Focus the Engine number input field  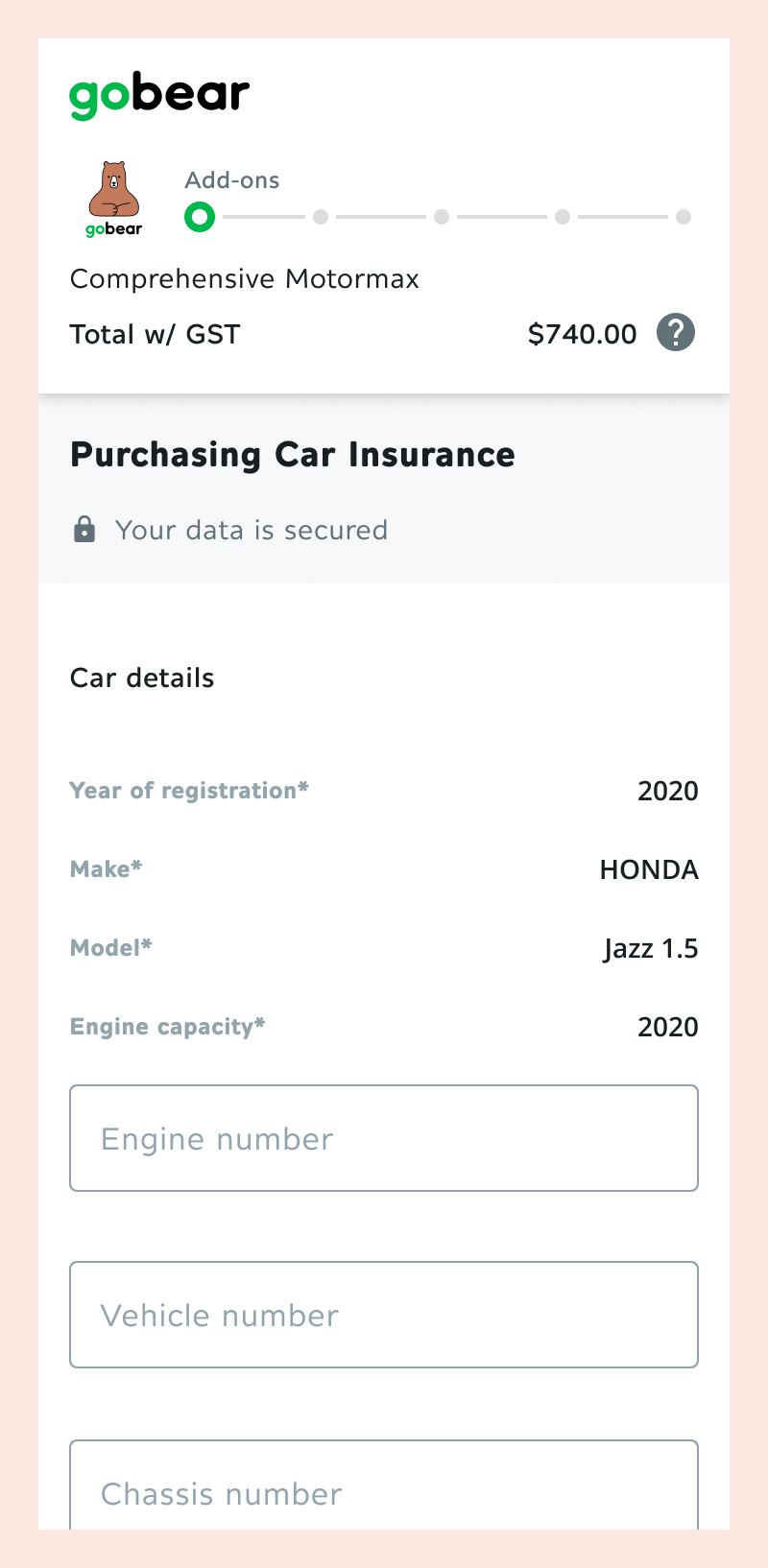(x=384, y=1138)
